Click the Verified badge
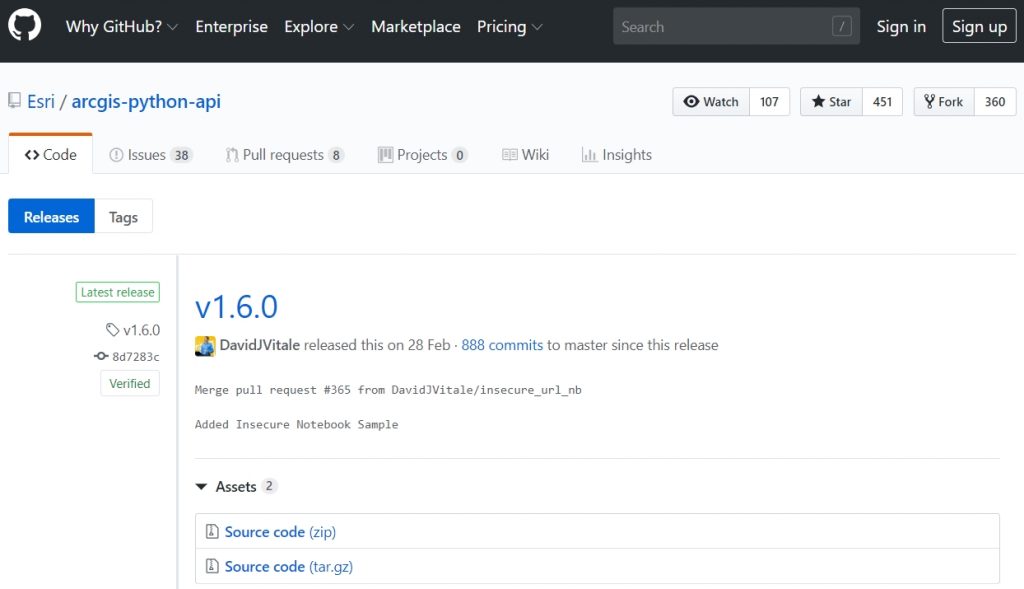 tap(129, 383)
